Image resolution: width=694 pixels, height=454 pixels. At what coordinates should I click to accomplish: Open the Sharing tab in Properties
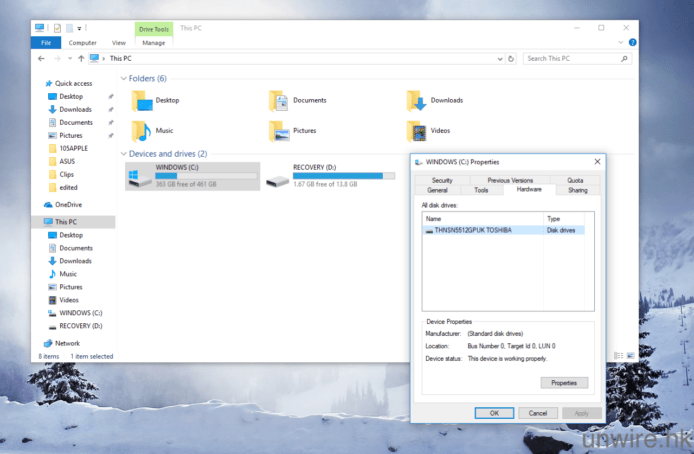point(578,190)
